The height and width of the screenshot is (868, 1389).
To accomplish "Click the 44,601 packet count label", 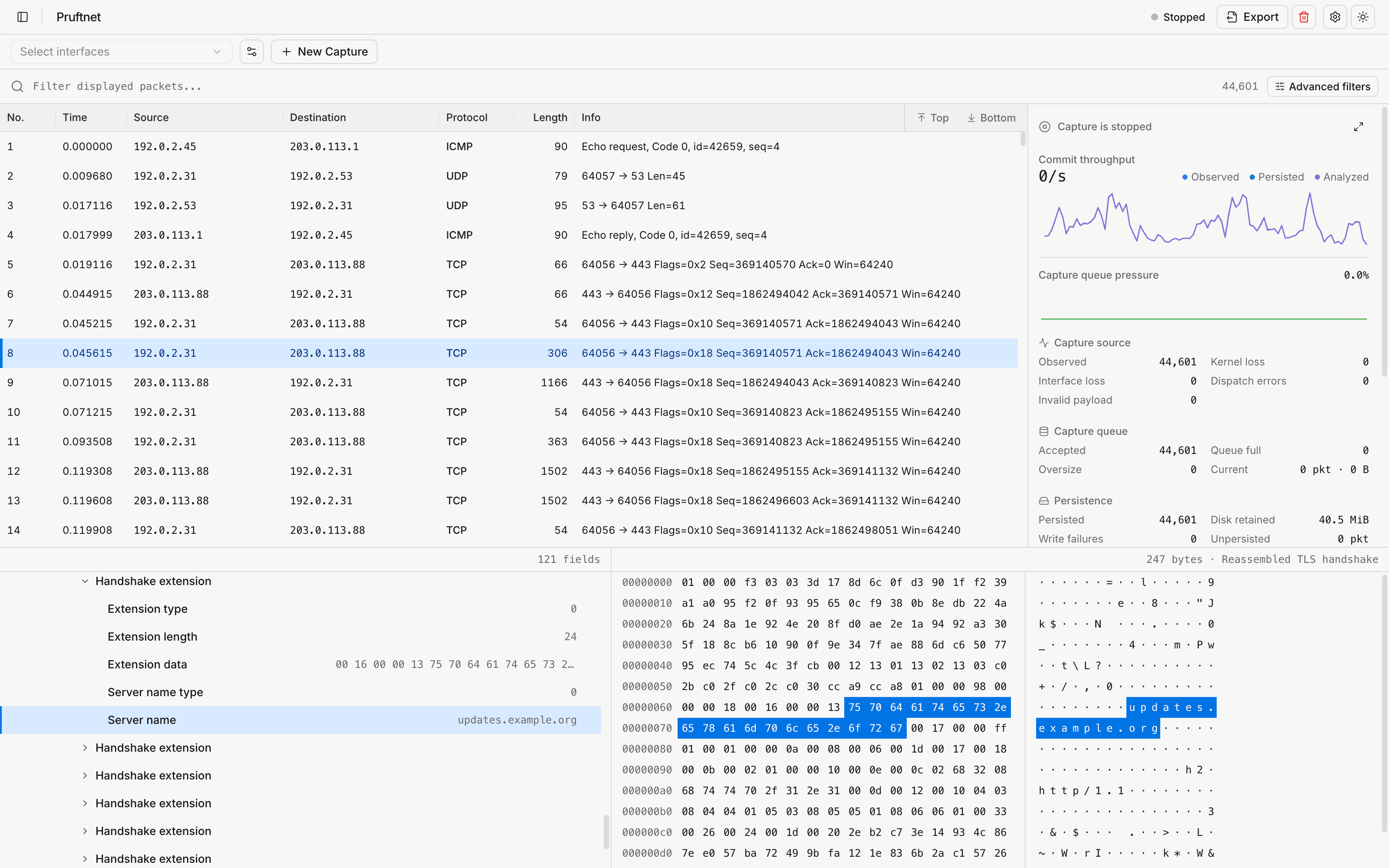I will 1240,87.
